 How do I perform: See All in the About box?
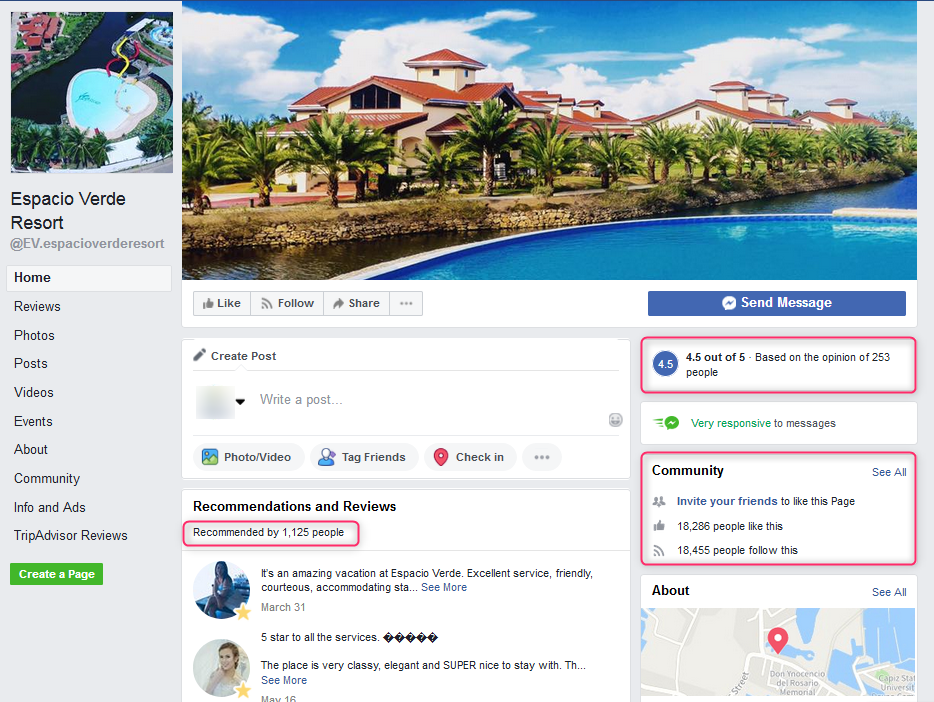click(x=889, y=592)
